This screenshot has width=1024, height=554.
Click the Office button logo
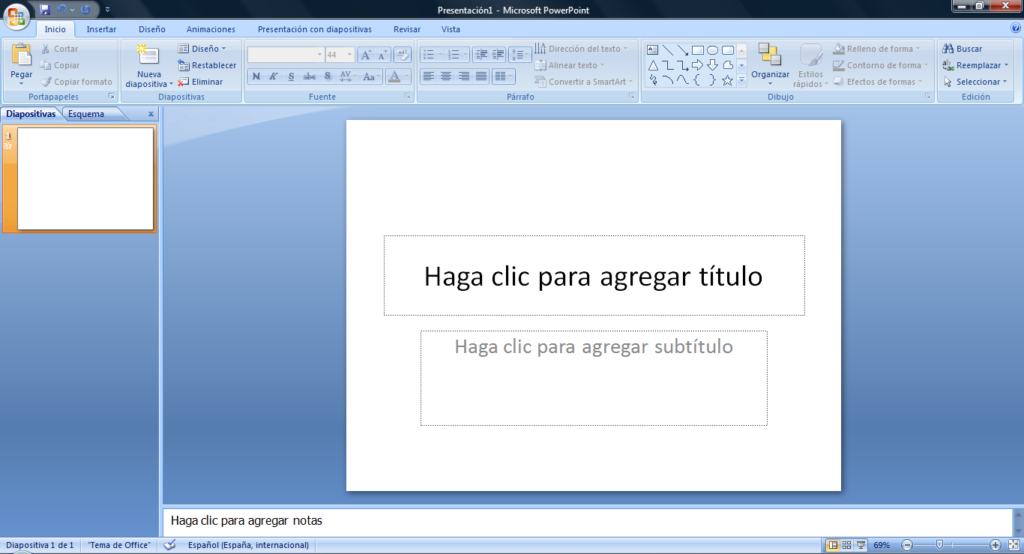coord(17,17)
